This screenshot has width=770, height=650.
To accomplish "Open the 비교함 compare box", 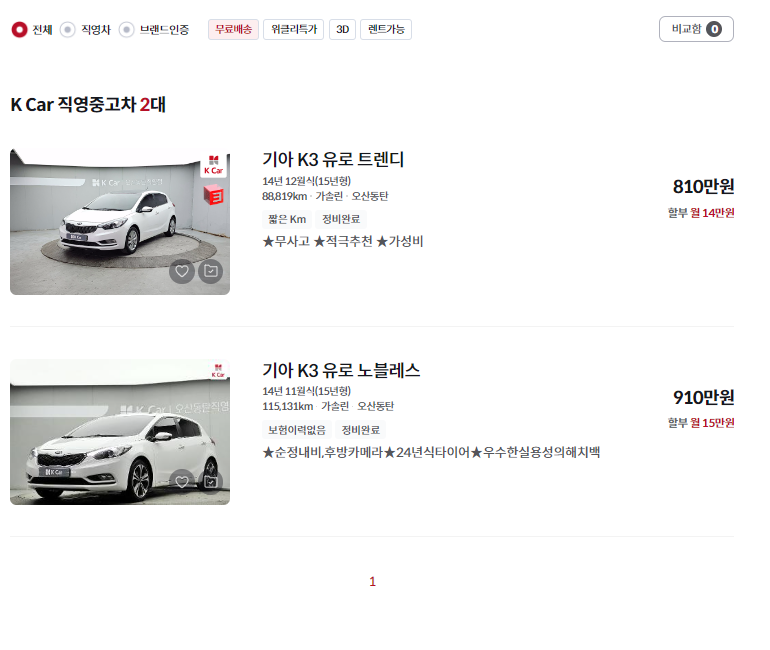I will (x=696, y=29).
